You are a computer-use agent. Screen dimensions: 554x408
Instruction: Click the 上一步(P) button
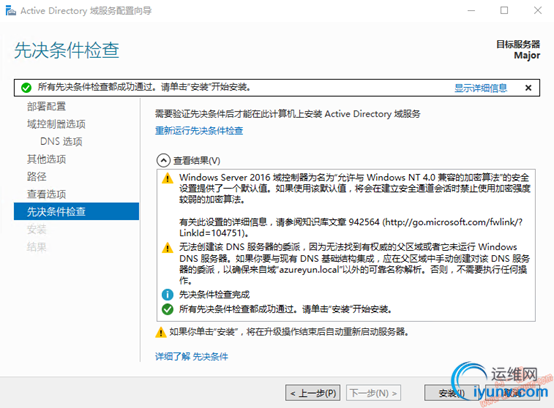(313, 393)
